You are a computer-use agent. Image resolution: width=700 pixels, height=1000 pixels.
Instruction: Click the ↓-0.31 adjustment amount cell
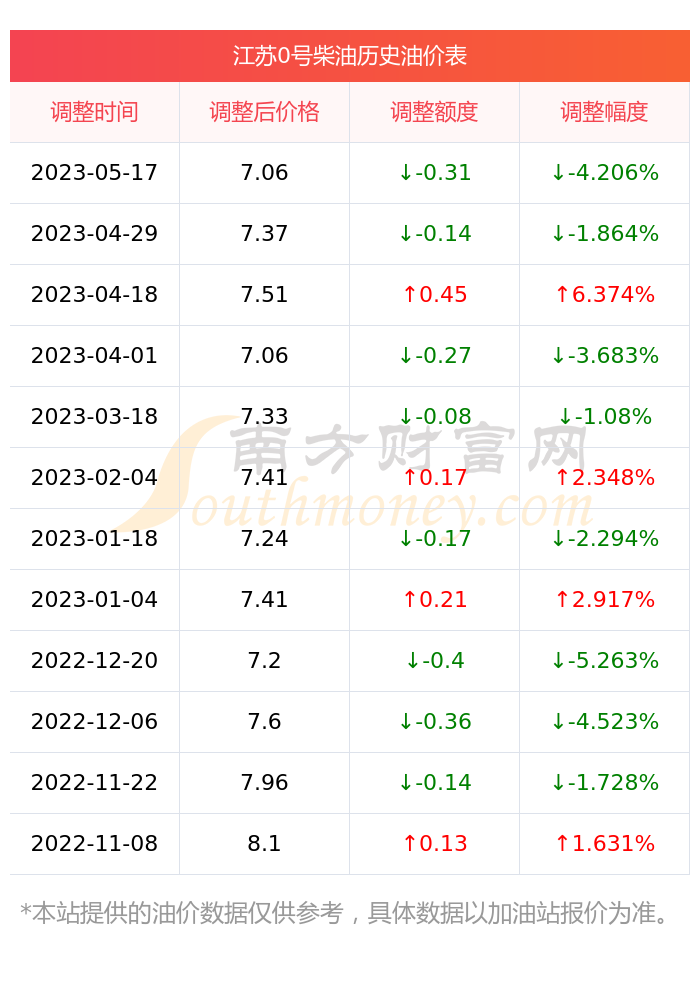pyautogui.click(x=434, y=173)
